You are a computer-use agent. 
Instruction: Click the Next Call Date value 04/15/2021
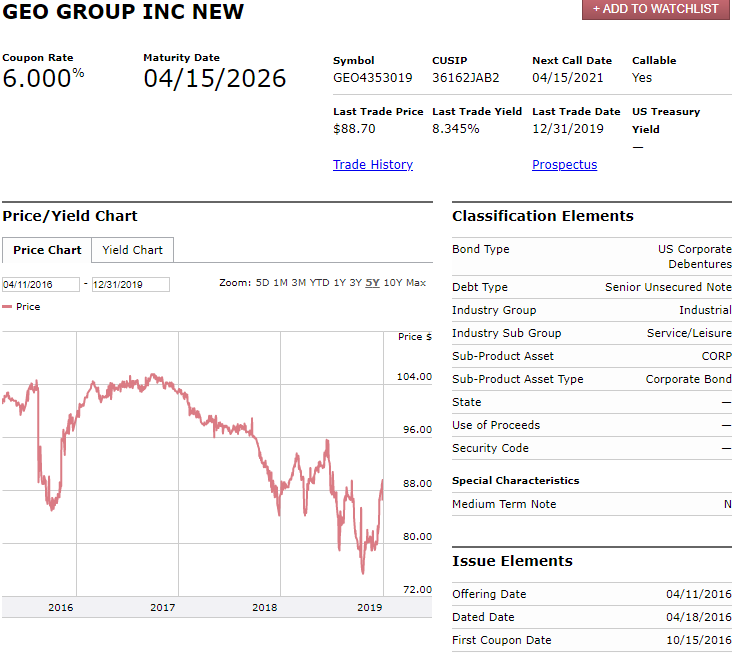click(x=568, y=78)
